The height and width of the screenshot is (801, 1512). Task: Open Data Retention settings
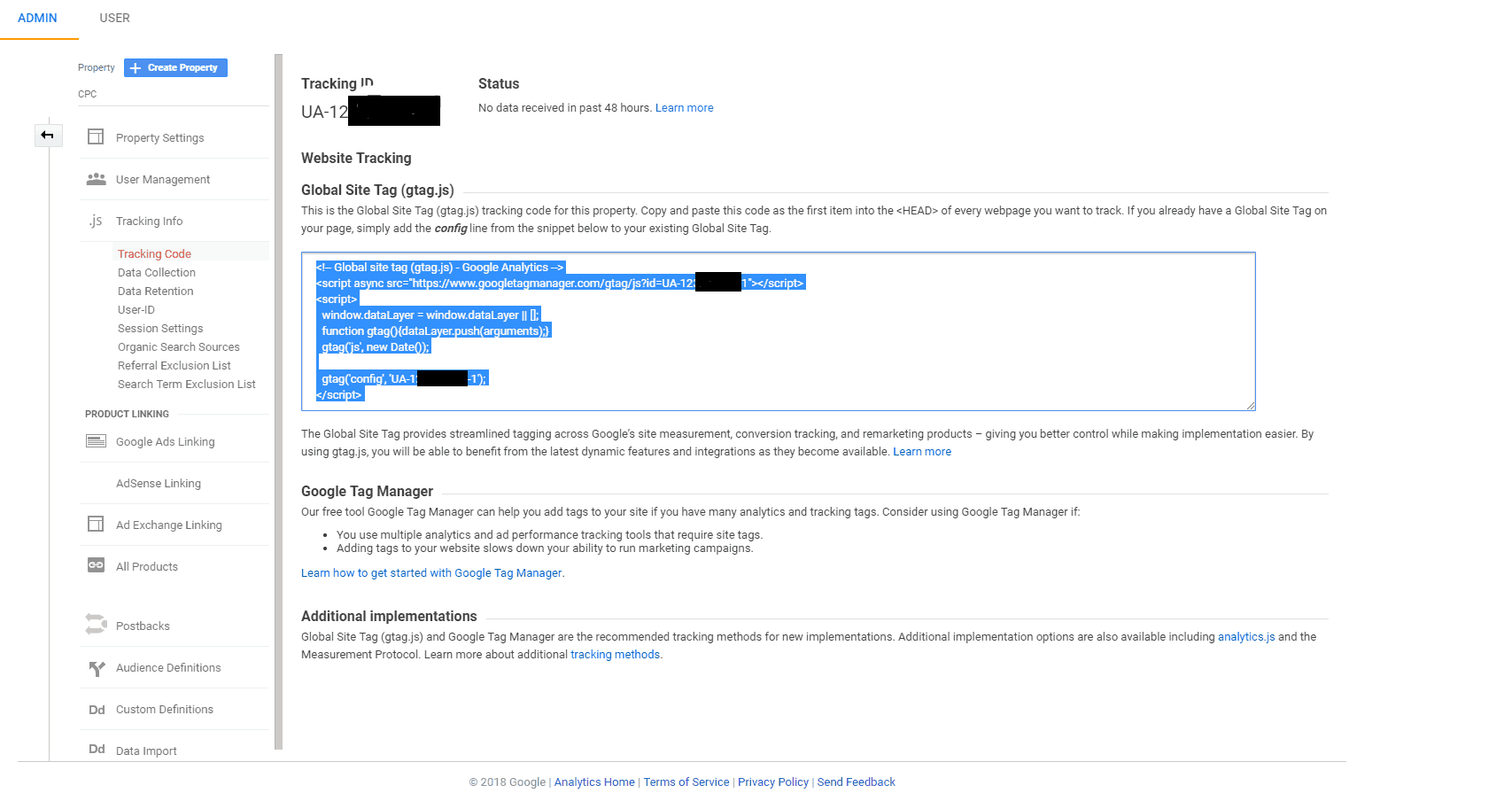click(155, 292)
